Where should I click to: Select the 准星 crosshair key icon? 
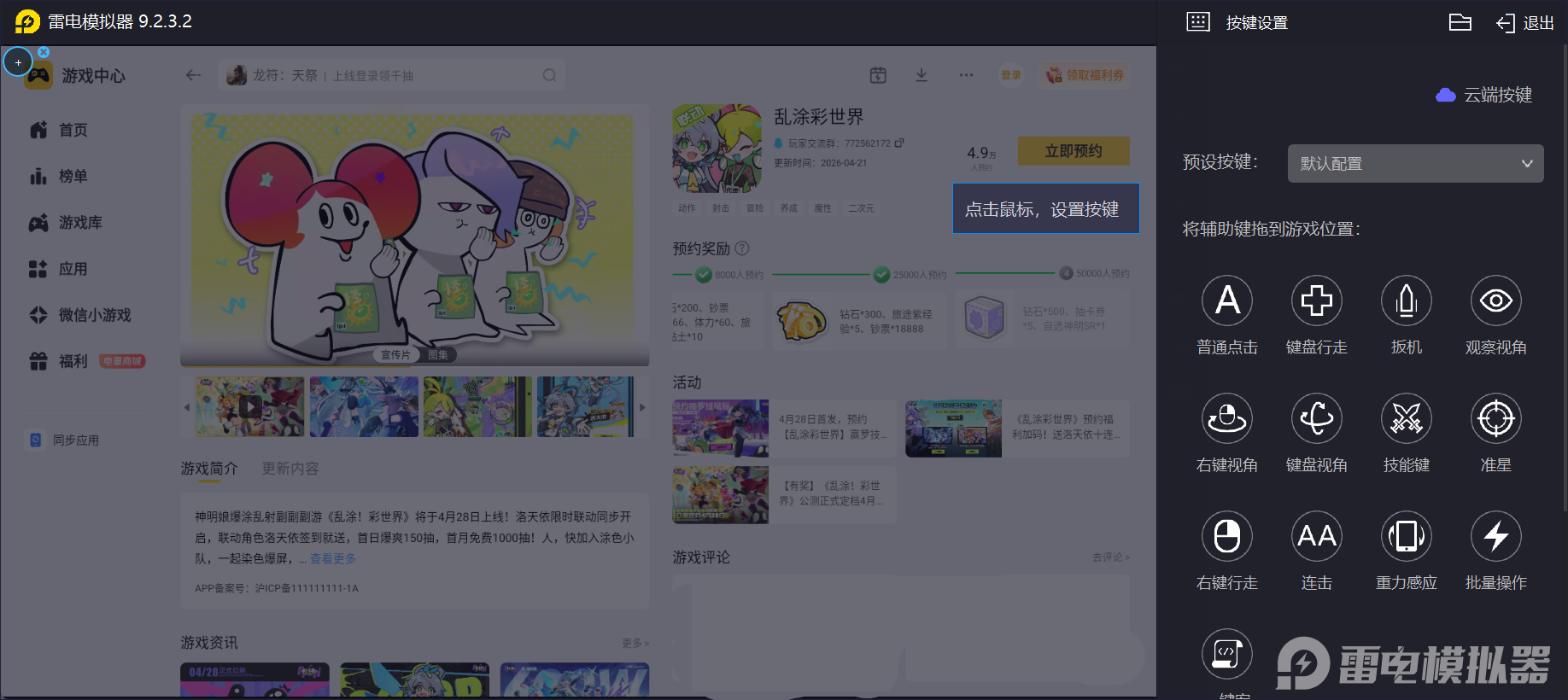pos(1496,418)
